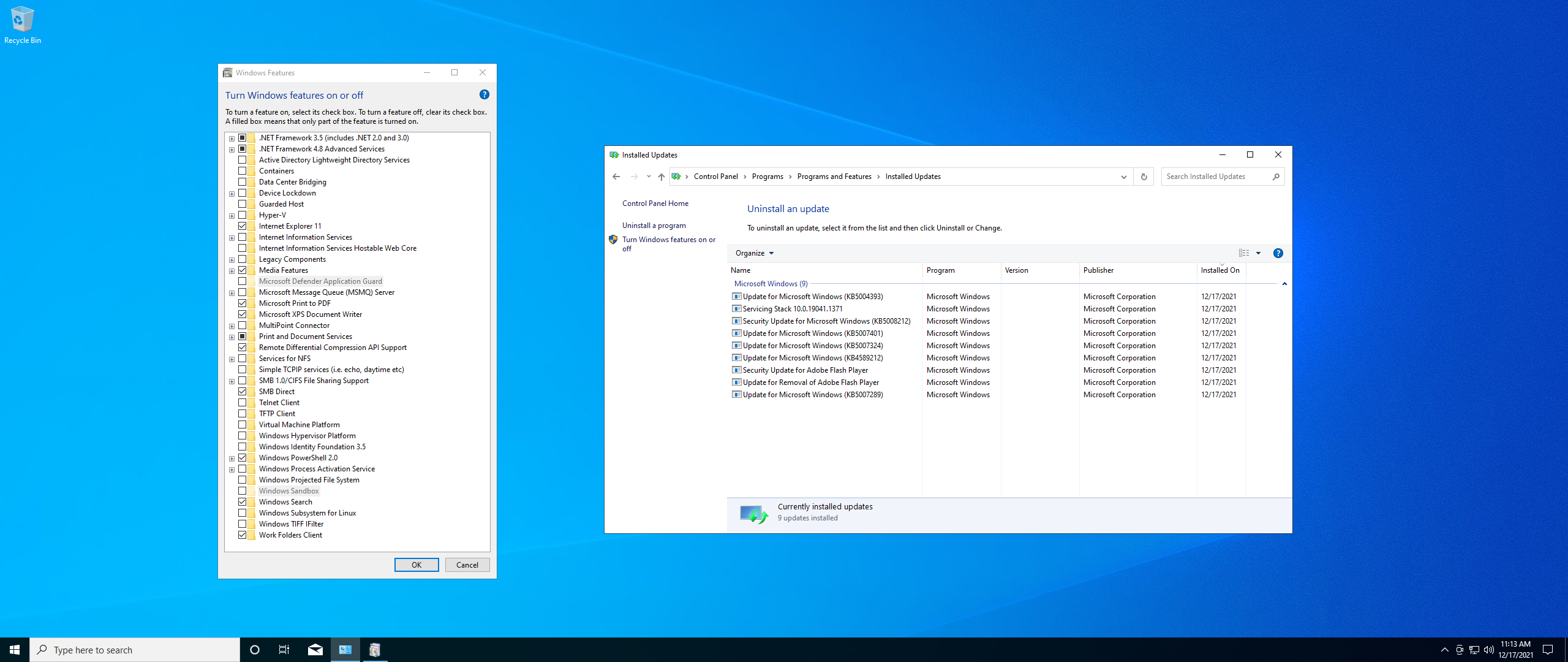Image resolution: width=1568 pixels, height=662 pixels.
Task: Click Turn Windows features on or off link
Action: (669, 244)
